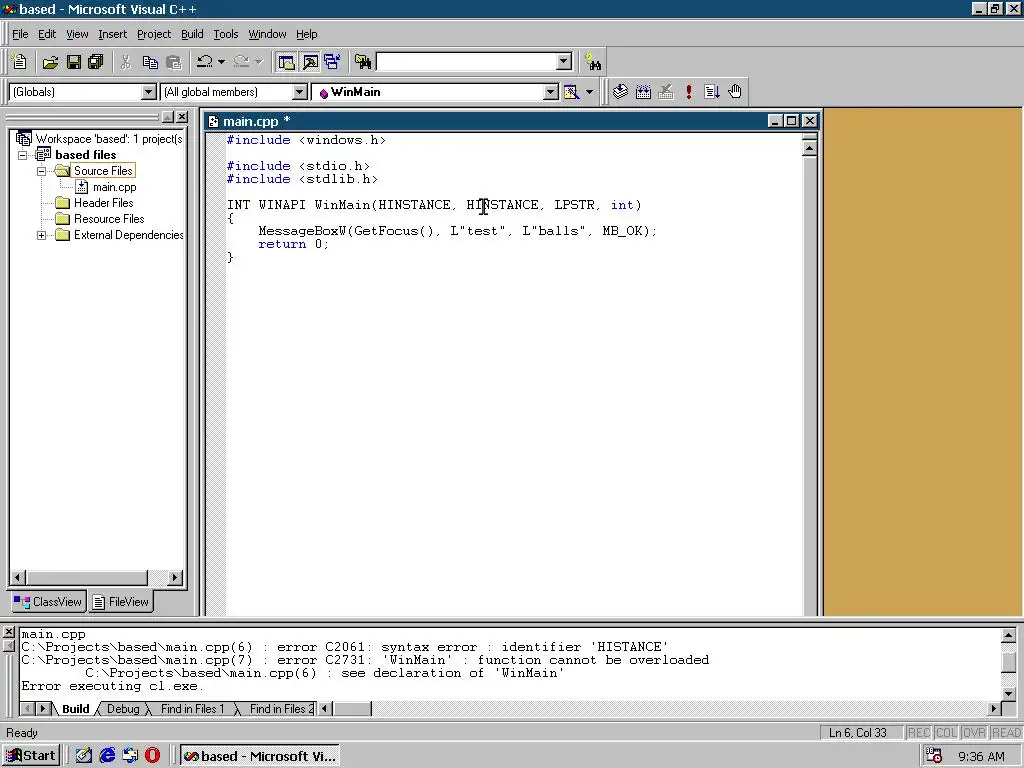The width and height of the screenshot is (1024, 768).
Task: Open the WizardBar actions dropdown arrow
Action: click(589, 92)
